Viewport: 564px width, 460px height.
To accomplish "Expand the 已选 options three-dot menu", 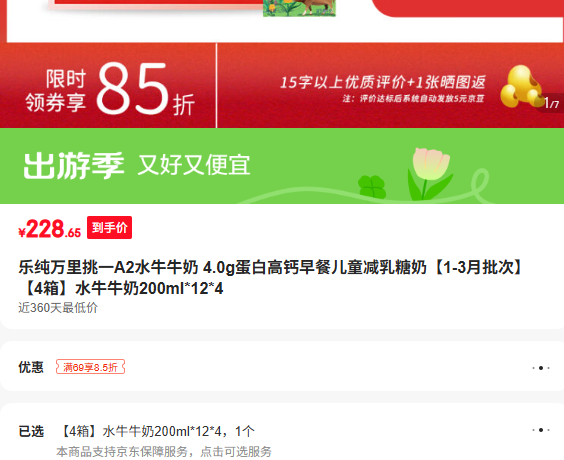I will click(541, 430).
